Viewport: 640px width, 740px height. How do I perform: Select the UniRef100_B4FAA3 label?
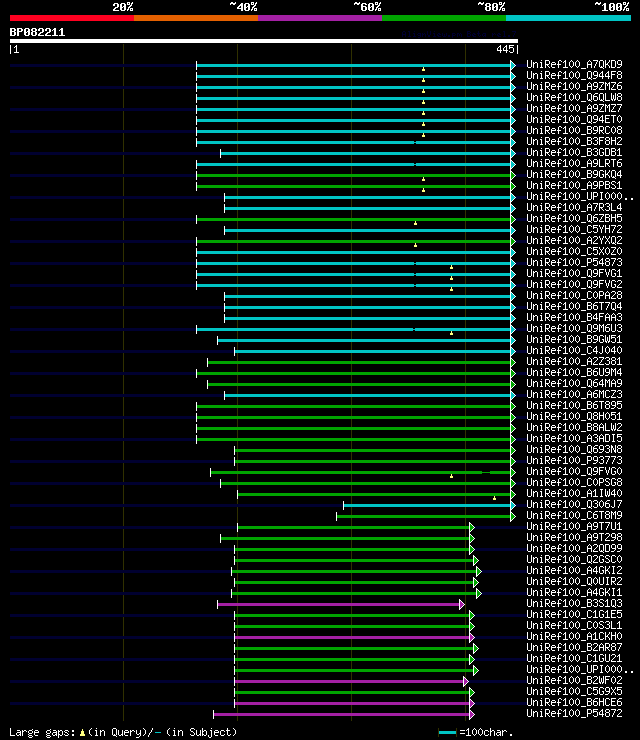(574, 318)
